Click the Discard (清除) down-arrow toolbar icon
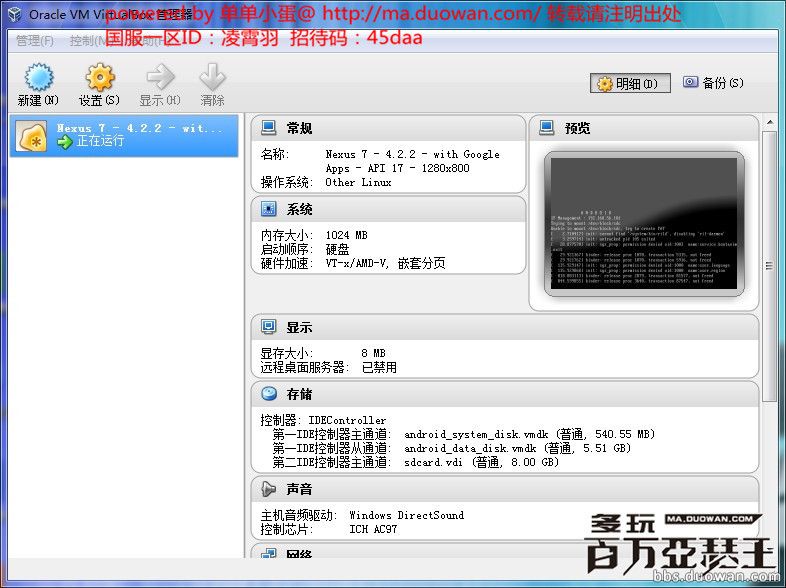 213,78
